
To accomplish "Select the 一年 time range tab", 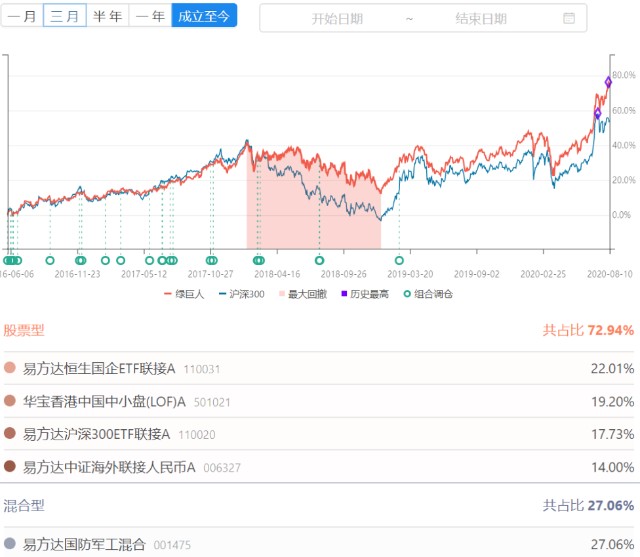I will pyautogui.click(x=150, y=16).
